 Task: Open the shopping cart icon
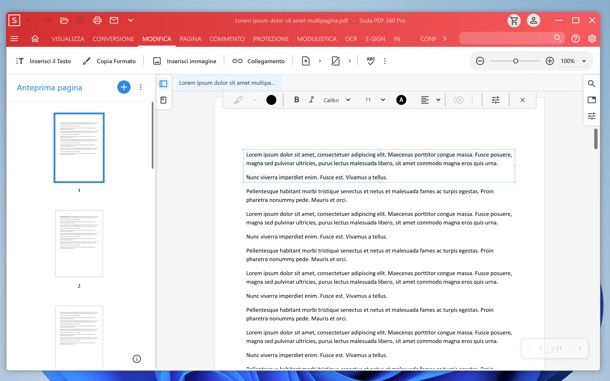(514, 20)
